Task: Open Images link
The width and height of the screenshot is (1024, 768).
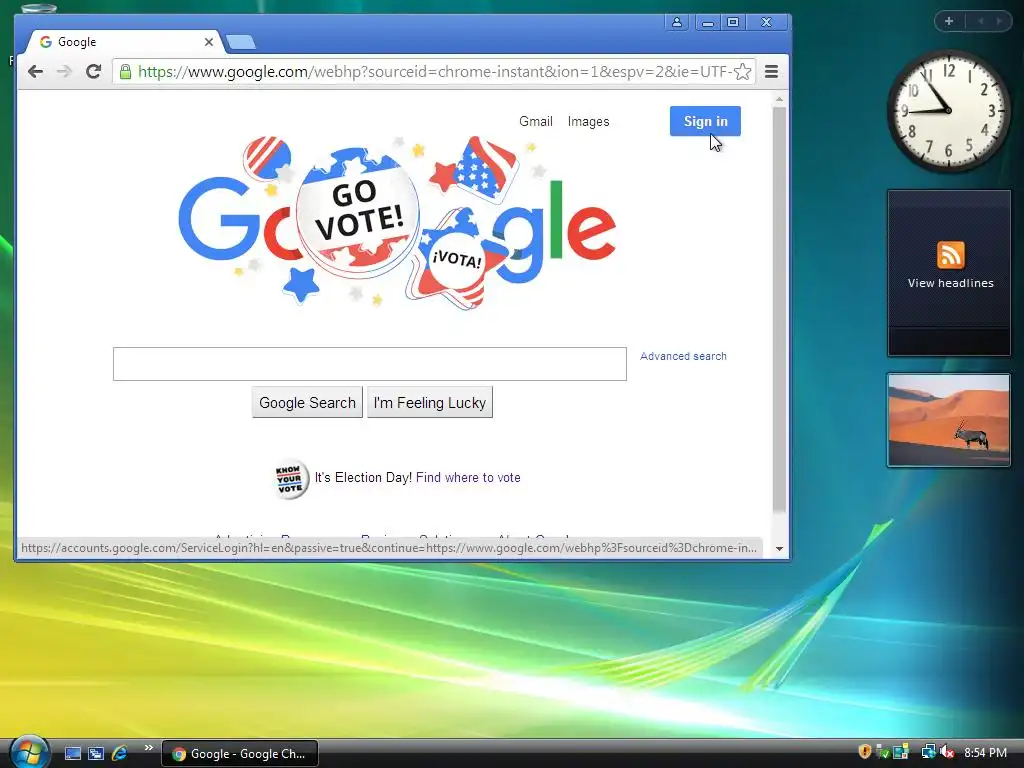Action: point(588,121)
